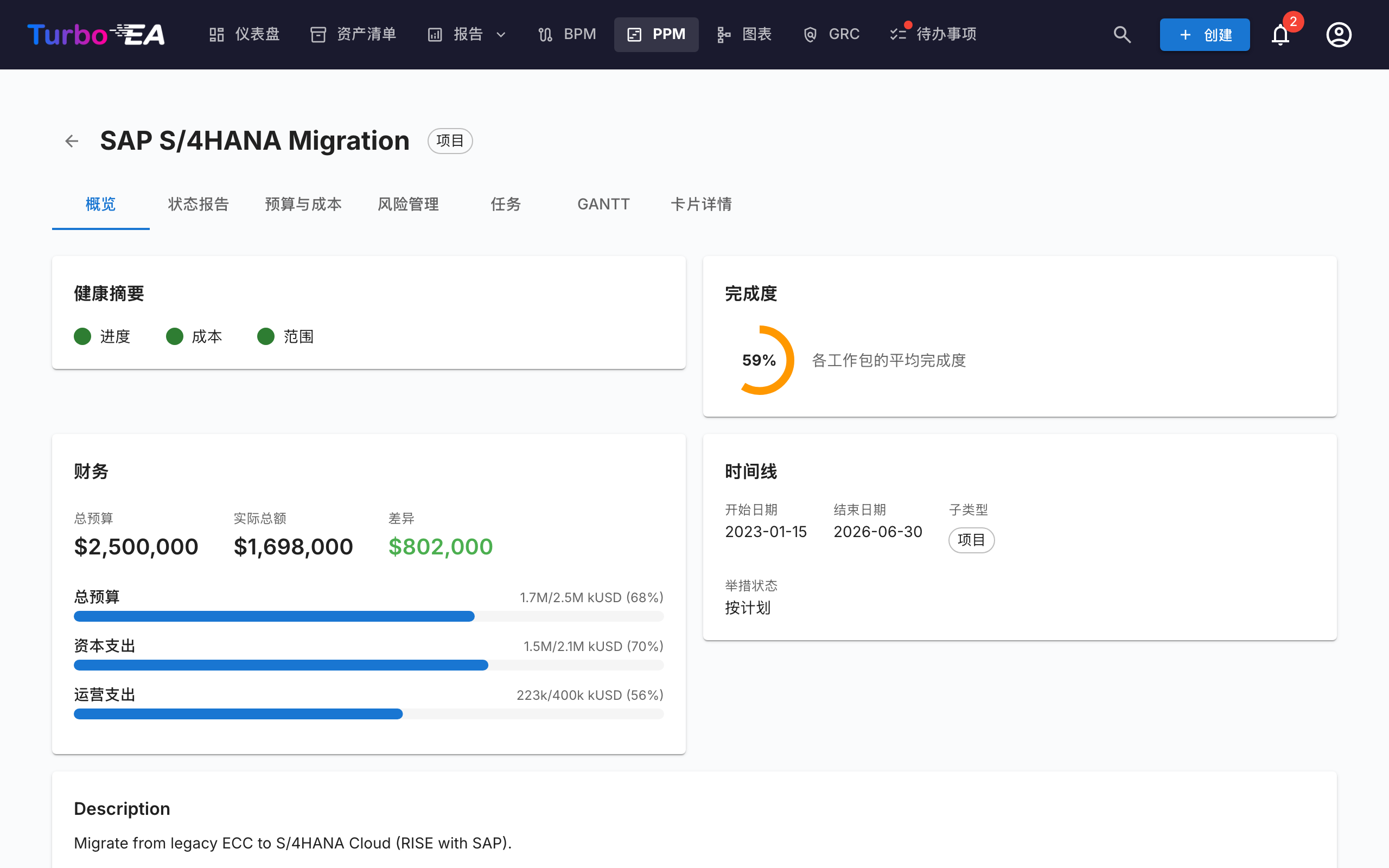Open 图表 in the top navigation

pos(744,34)
